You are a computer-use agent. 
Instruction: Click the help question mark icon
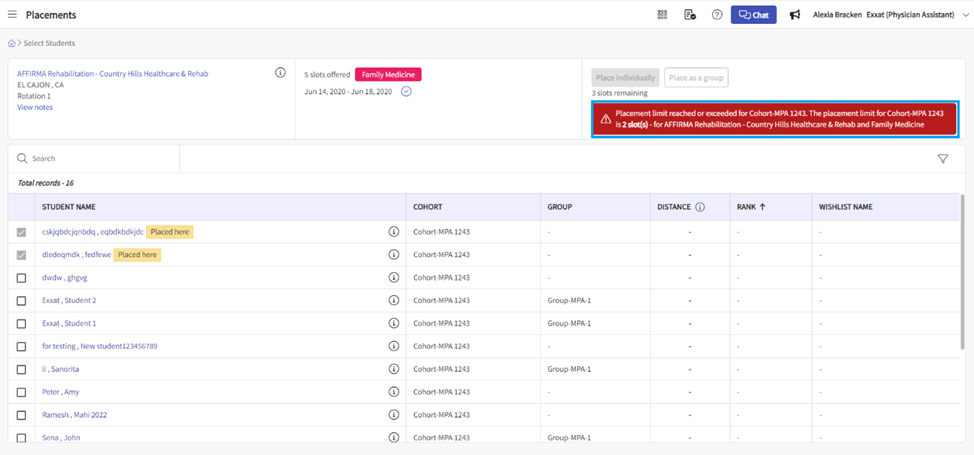717,15
